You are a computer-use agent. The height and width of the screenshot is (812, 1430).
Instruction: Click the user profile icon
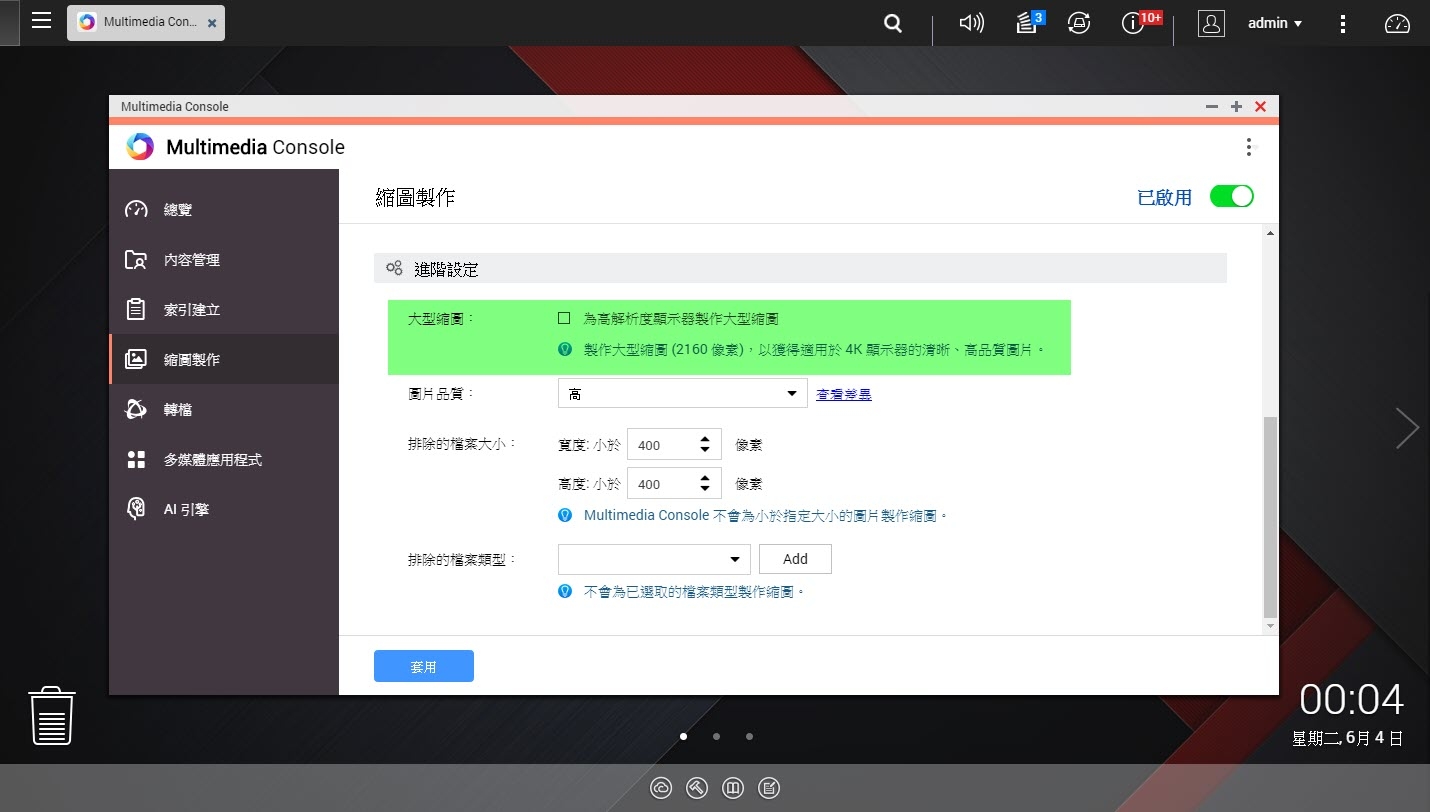pyautogui.click(x=1211, y=23)
